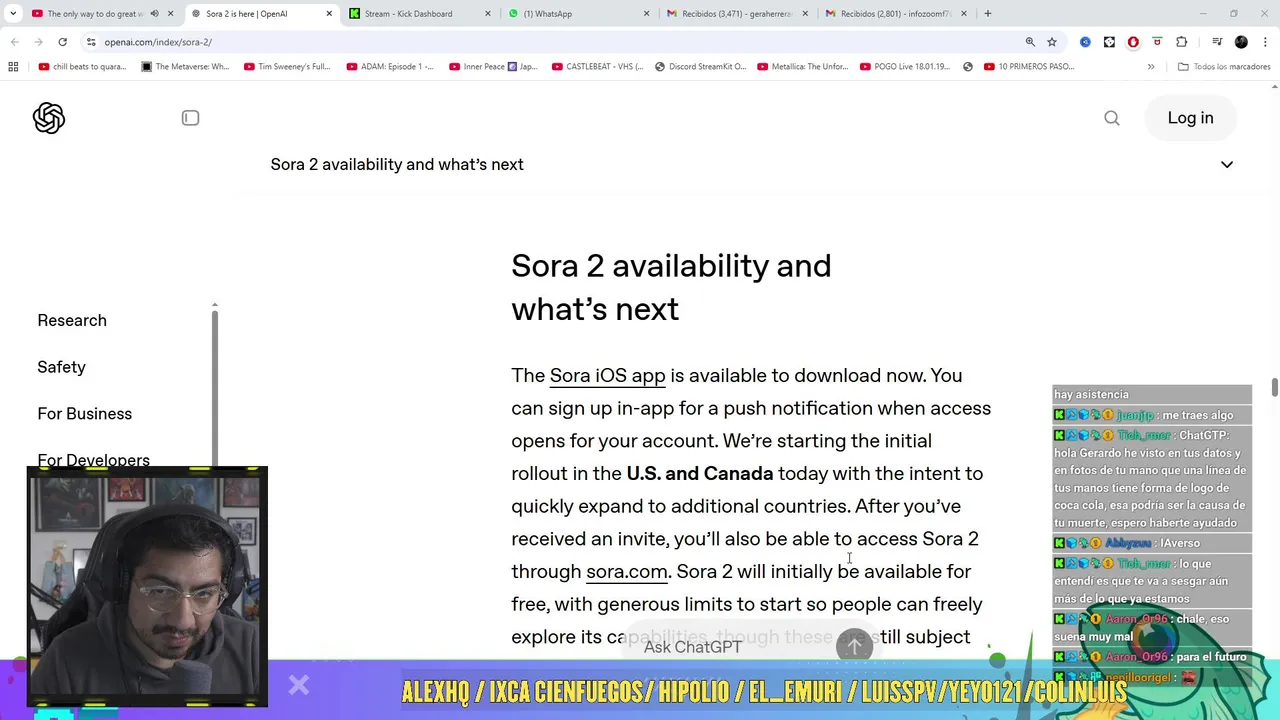Bookmark this page with the star

1052,42
